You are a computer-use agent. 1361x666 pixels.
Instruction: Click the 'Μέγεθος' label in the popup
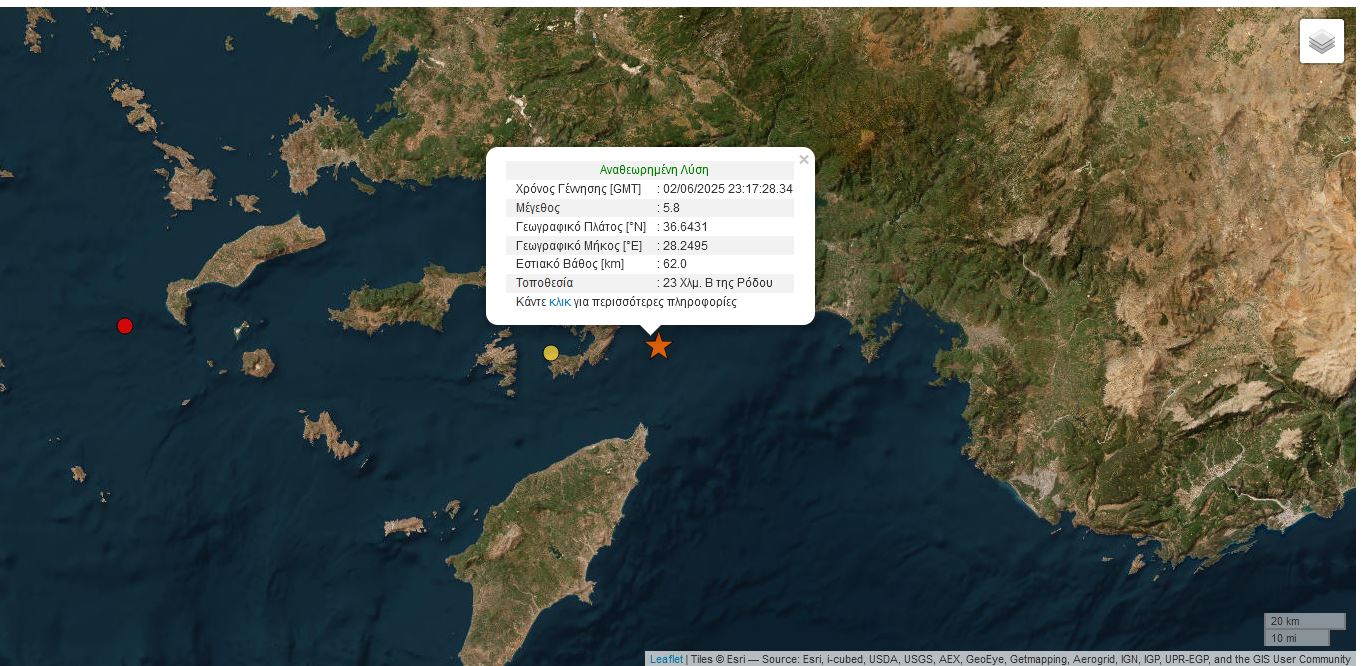coord(537,208)
